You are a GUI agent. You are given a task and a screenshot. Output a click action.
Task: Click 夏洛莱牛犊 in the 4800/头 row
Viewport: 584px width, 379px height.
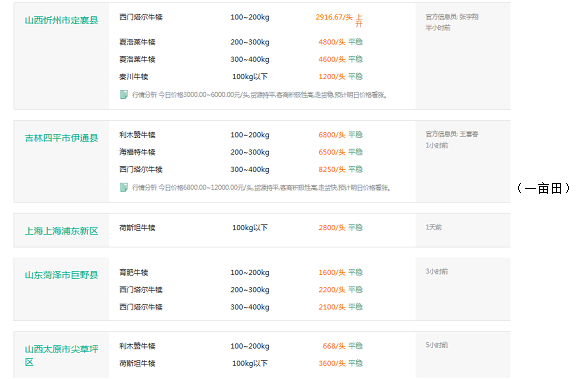(137, 42)
